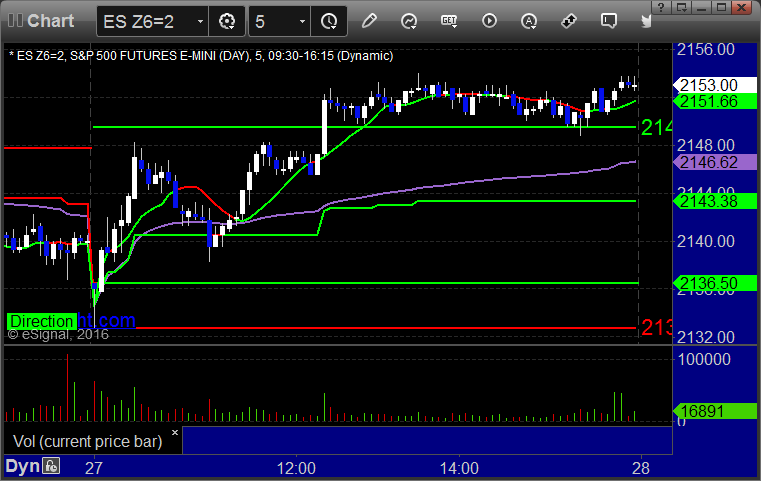Open the chart studies icon menu
The height and width of the screenshot is (481, 761).
(409, 21)
